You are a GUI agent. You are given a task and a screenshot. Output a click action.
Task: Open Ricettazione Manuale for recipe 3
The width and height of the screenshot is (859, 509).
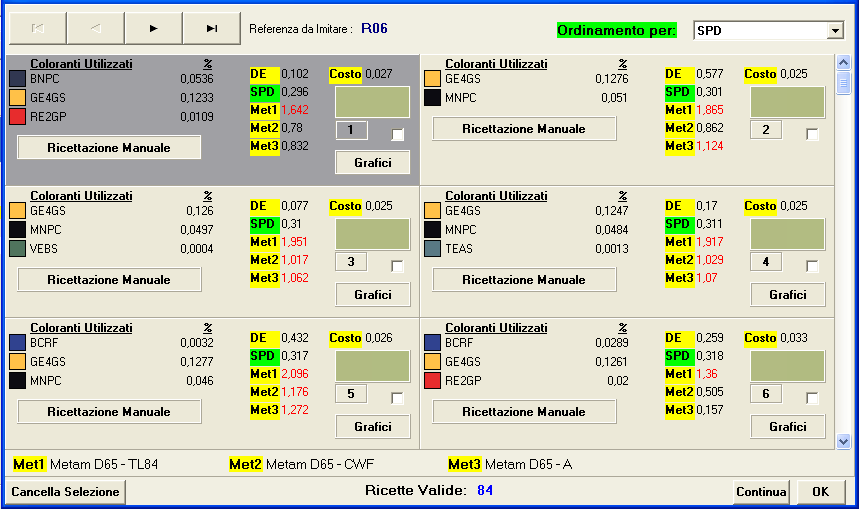point(109,280)
